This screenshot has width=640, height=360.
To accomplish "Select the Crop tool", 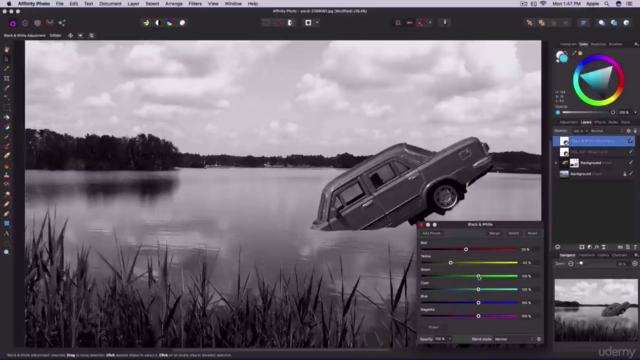I will pyautogui.click(x=7, y=78).
